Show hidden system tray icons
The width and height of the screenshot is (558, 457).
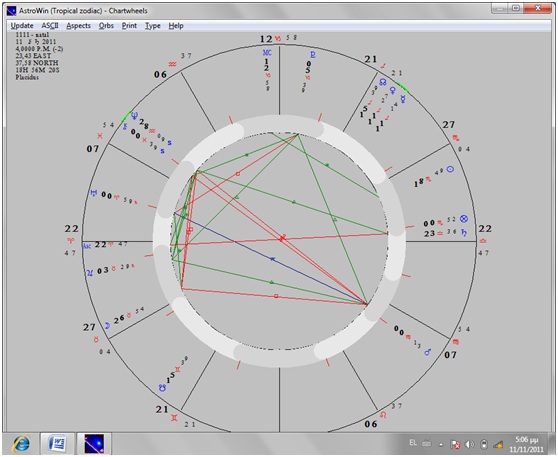(441, 445)
